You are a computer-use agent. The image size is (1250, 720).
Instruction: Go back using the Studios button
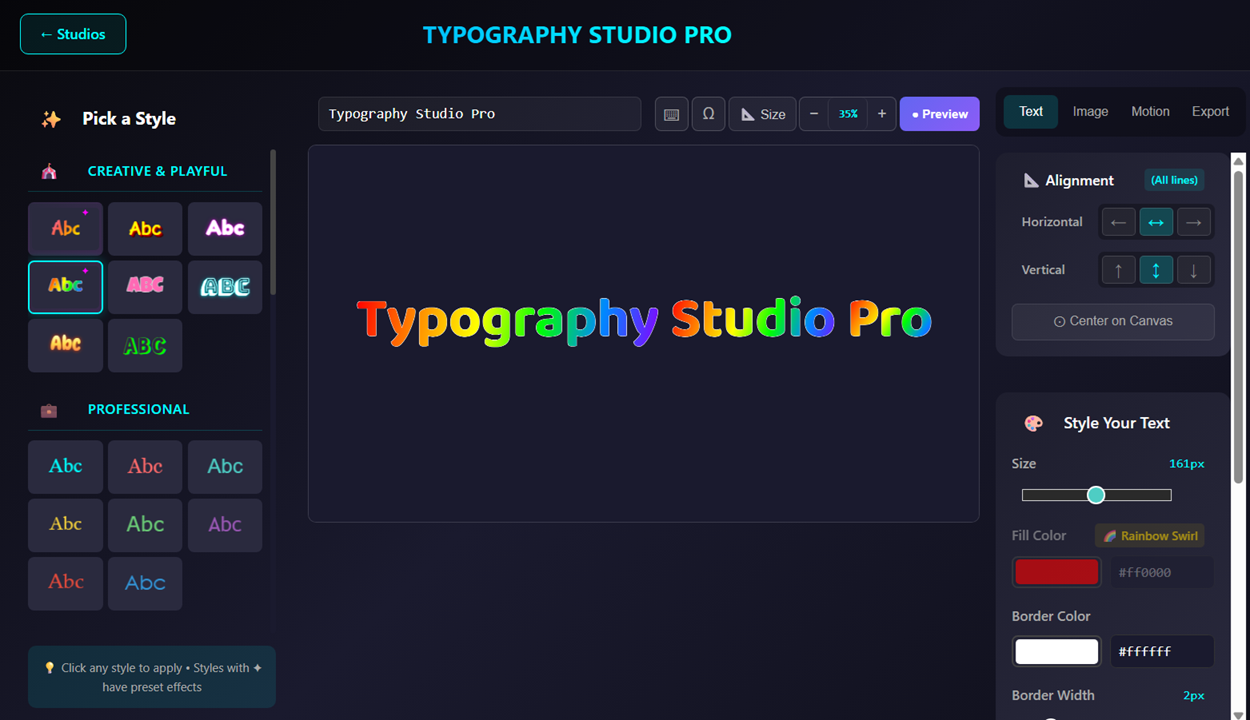pyautogui.click(x=73, y=34)
